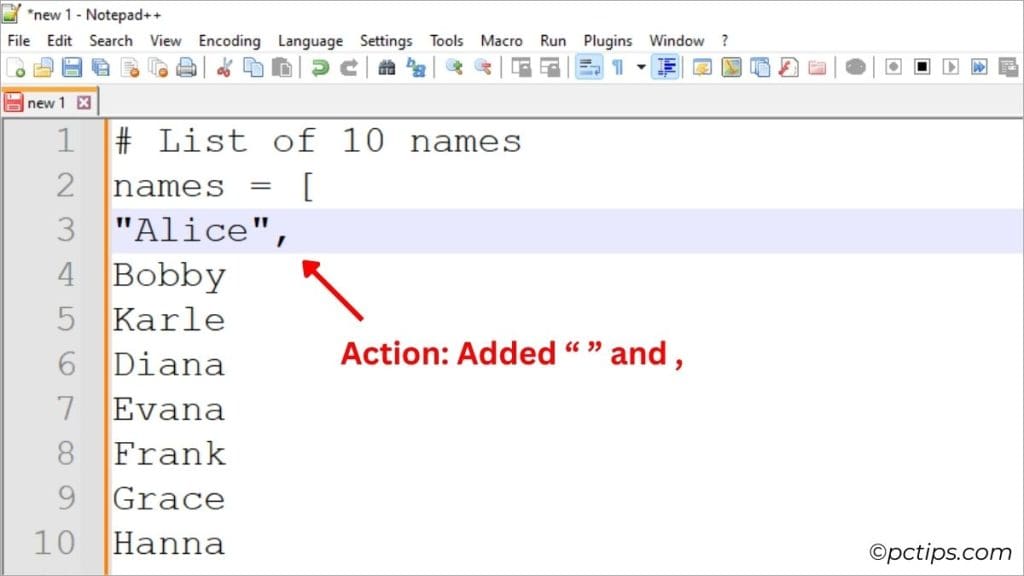Open the Find dialog
Image resolution: width=1024 pixels, height=576 pixels.
coord(388,67)
